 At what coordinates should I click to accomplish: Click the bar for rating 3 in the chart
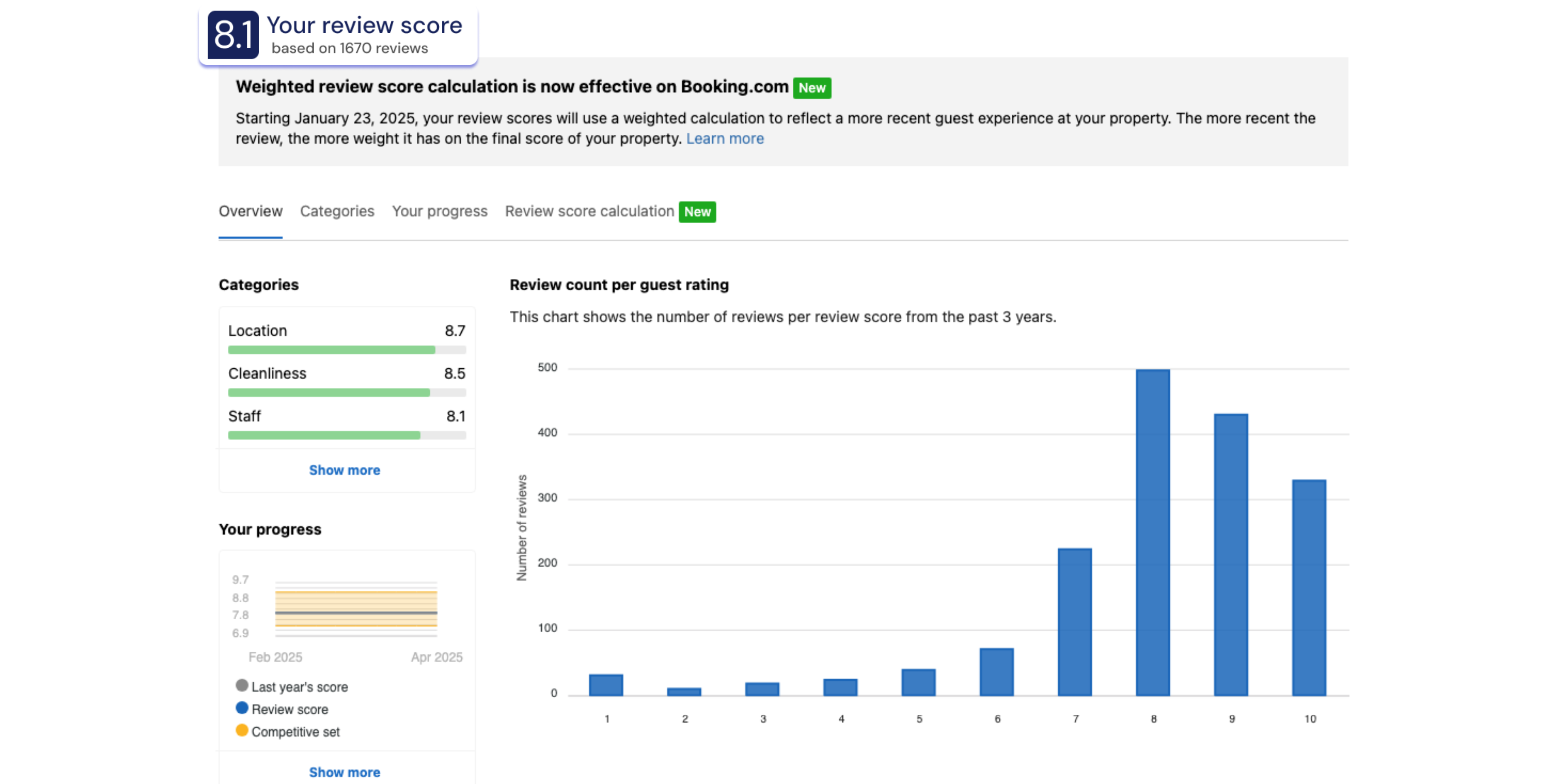point(762,689)
